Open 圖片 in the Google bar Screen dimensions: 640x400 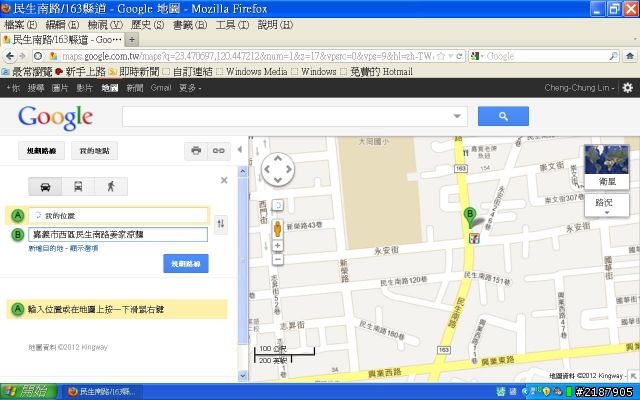pyautogui.click(x=60, y=88)
